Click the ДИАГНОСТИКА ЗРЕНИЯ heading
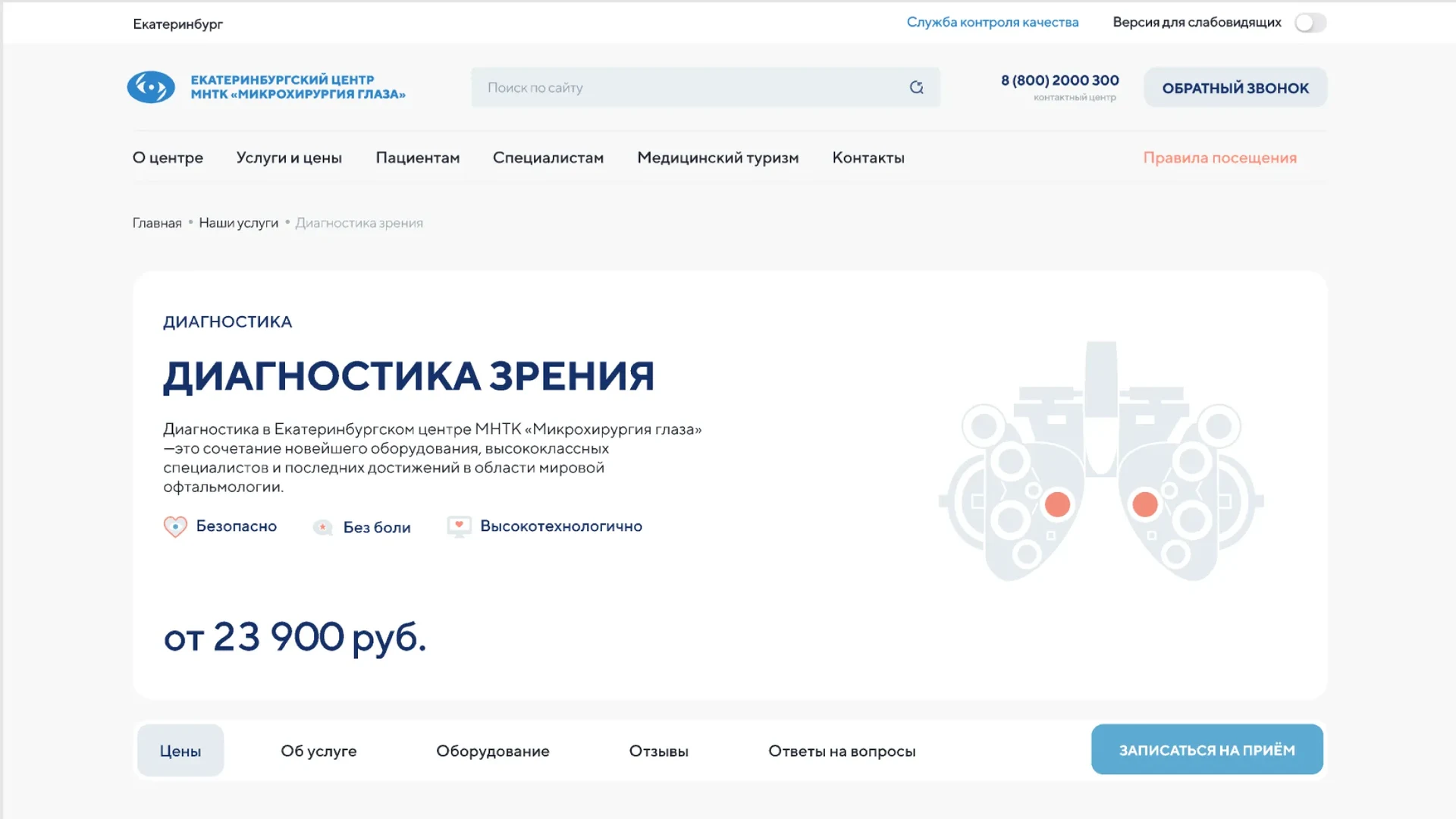Viewport: 1456px width, 819px height. (409, 377)
